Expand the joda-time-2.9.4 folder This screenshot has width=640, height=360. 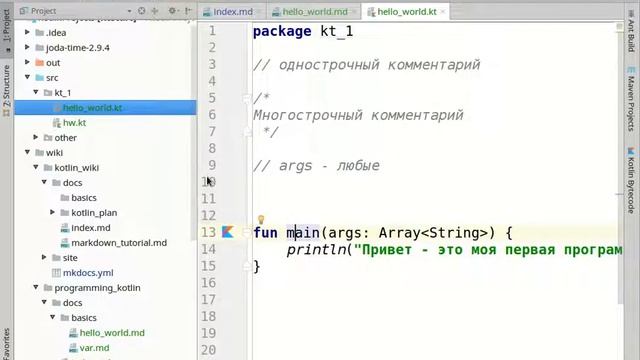(x=27, y=47)
